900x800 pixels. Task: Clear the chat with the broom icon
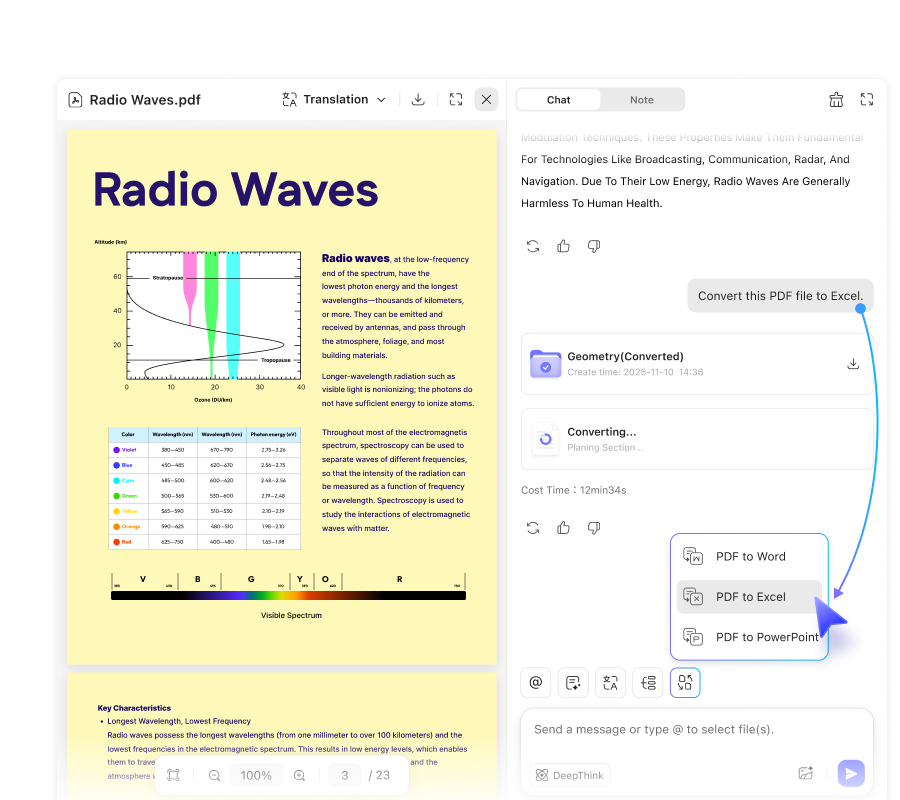tap(836, 99)
